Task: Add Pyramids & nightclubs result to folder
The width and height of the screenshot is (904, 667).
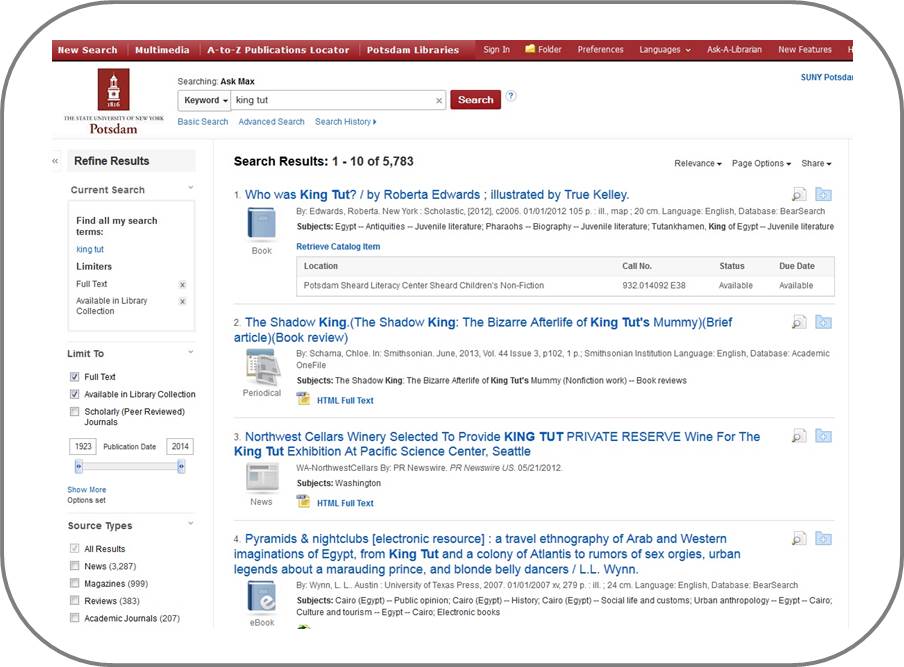Action: [x=823, y=538]
